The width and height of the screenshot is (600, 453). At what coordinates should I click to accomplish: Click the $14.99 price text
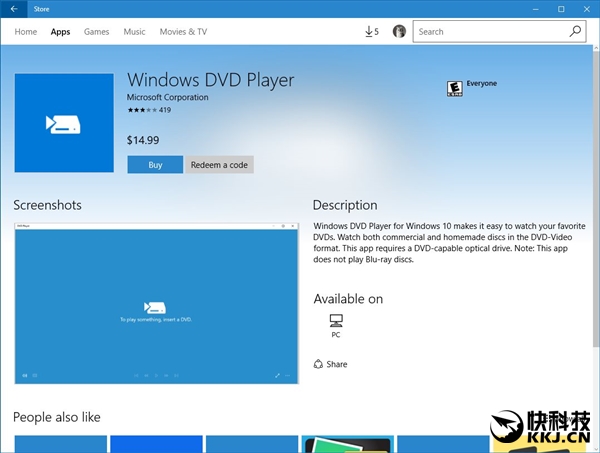click(x=143, y=140)
